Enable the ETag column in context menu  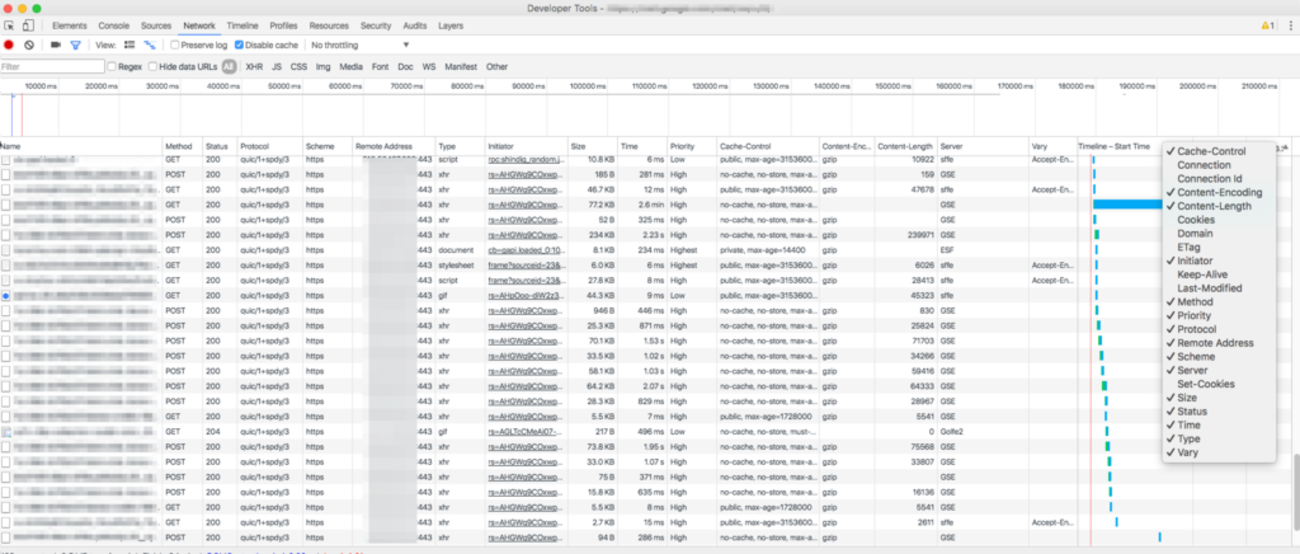click(1188, 247)
